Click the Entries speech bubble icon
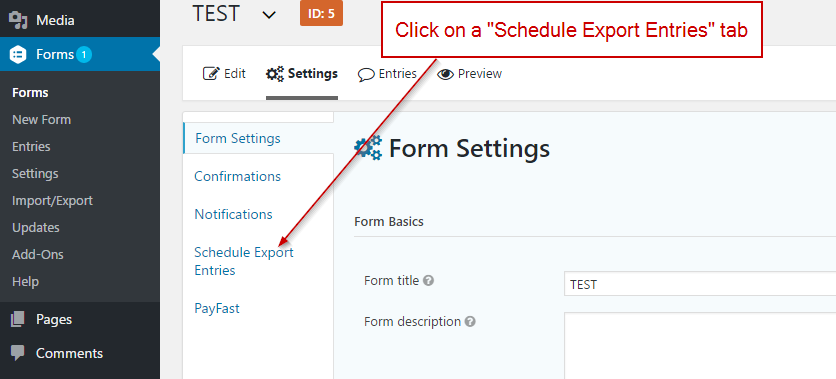The height and width of the screenshot is (379, 836). (366, 74)
